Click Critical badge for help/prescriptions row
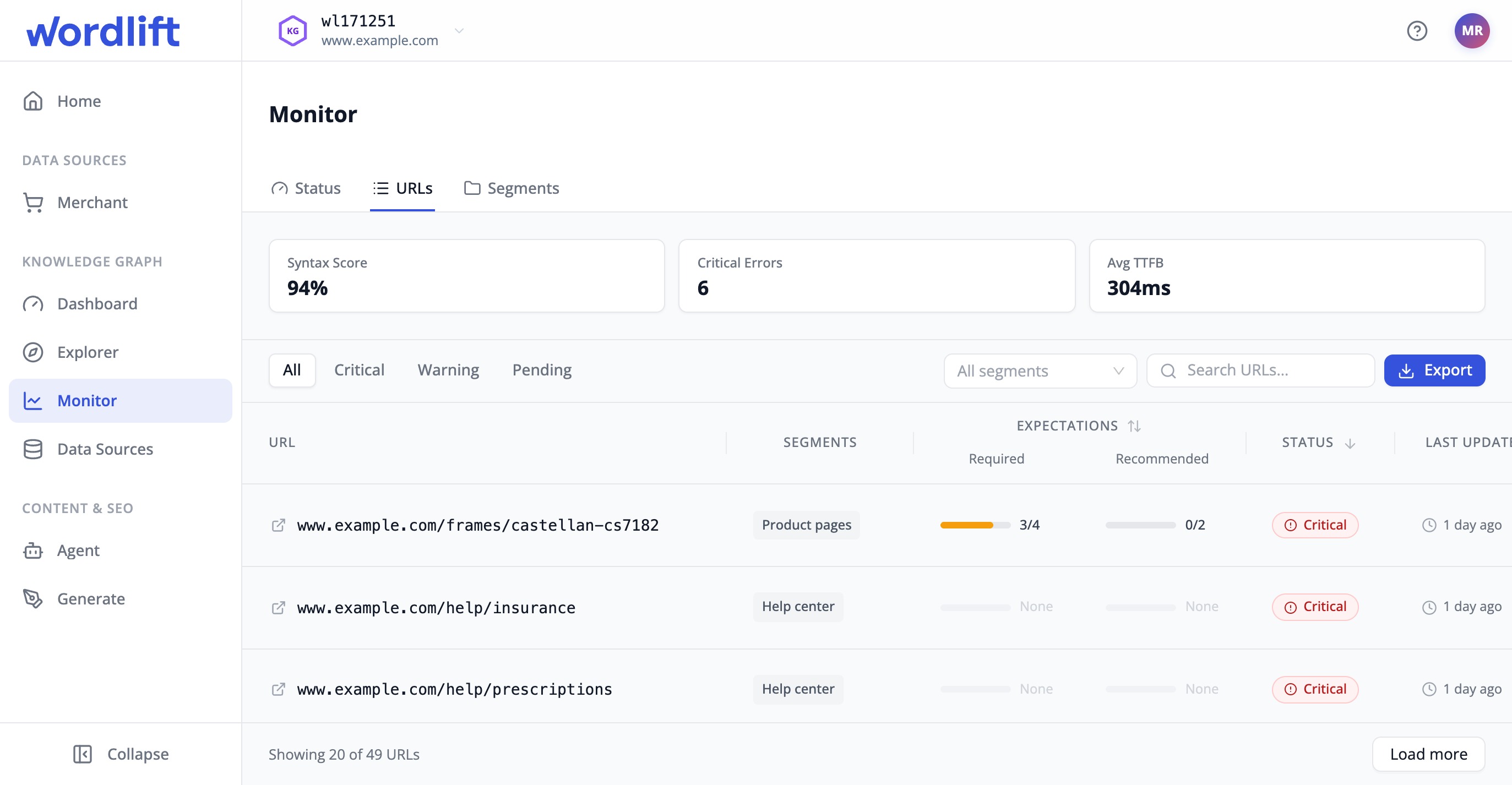Image resolution: width=1512 pixels, height=785 pixels. pos(1315,689)
